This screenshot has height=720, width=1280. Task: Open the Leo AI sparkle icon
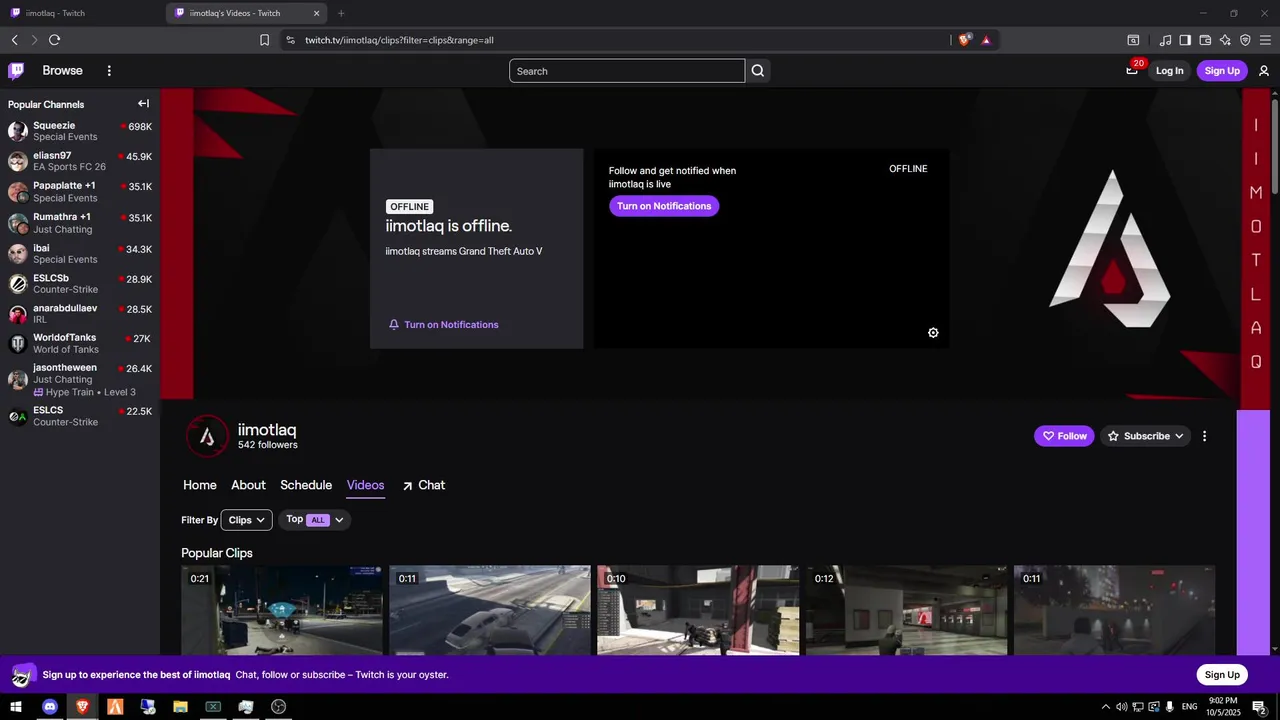click(1225, 40)
